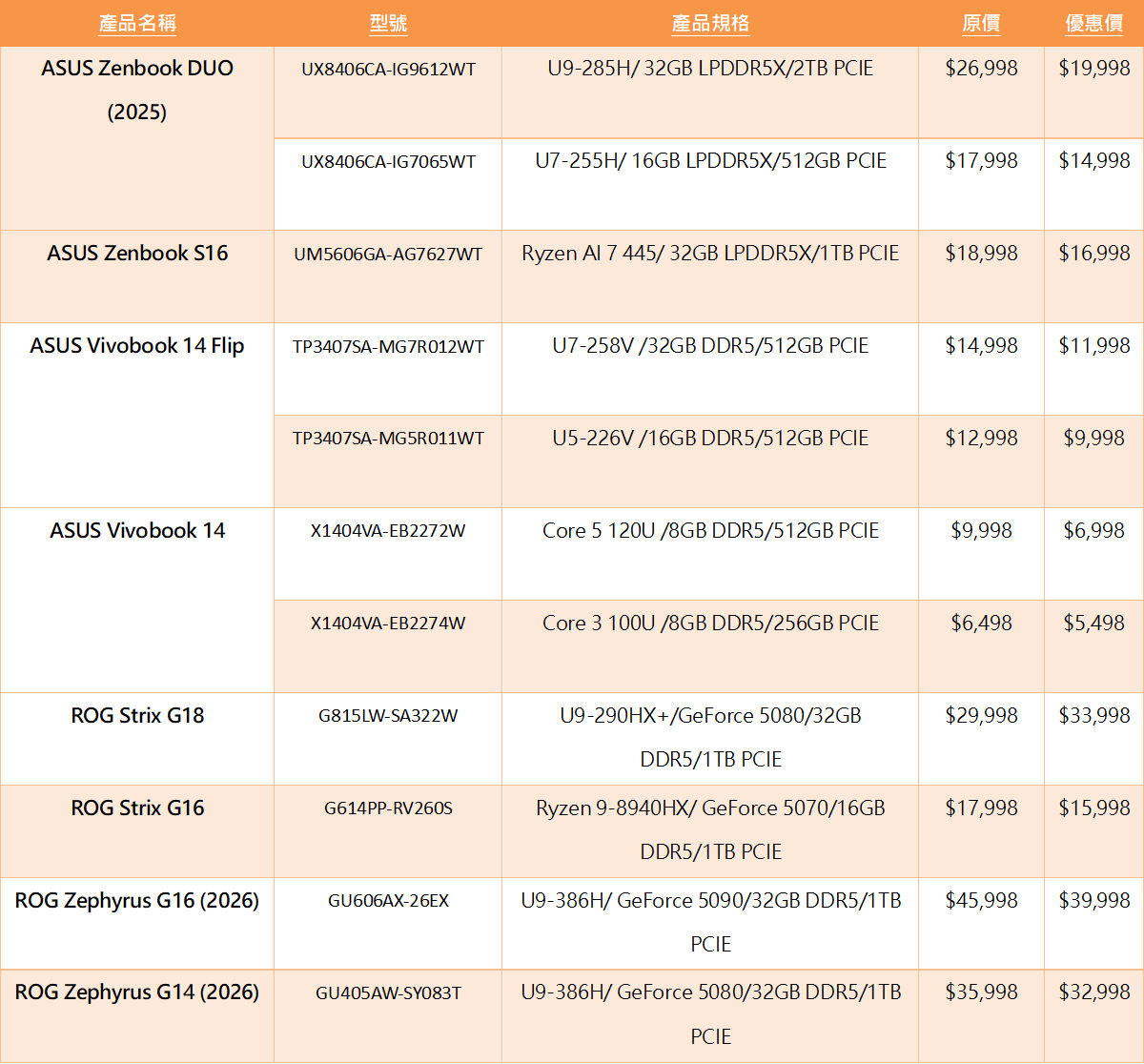Select the ASUS Vivobook 14 Flip product name
1144x1064 pixels.
137,346
